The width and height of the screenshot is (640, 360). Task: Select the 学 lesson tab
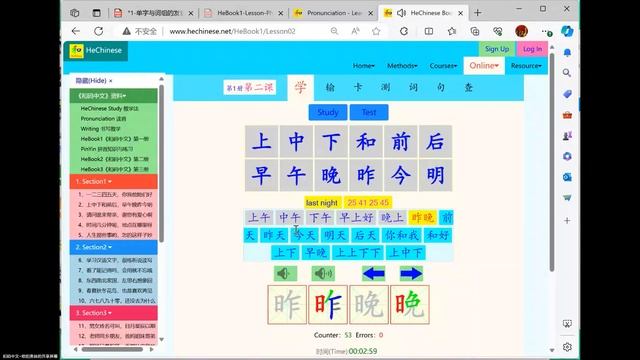click(x=300, y=87)
